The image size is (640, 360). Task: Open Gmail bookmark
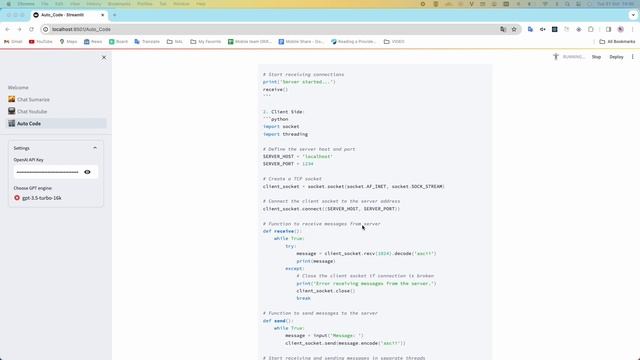13,42
